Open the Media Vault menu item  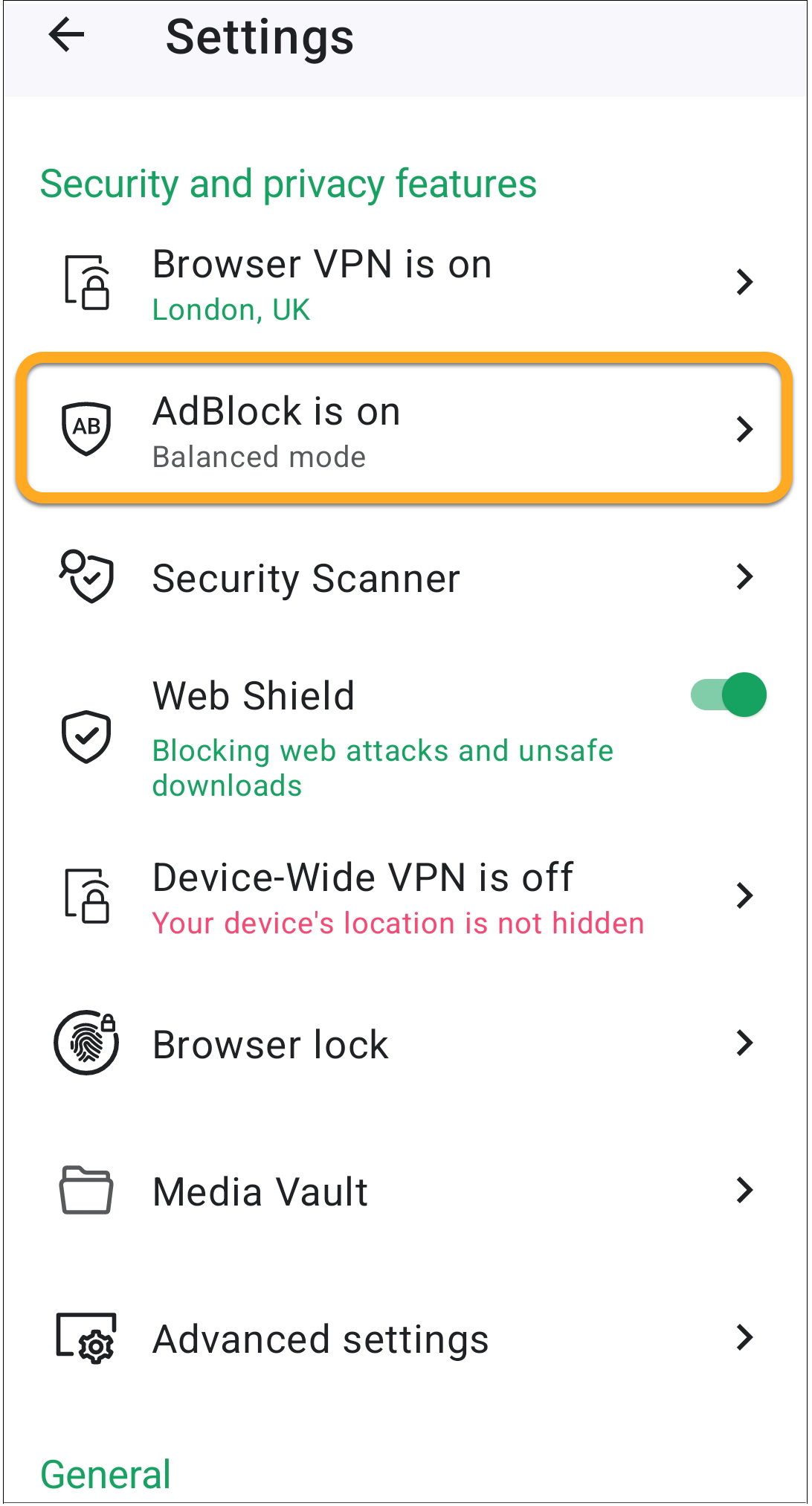click(x=260, y=1191)
